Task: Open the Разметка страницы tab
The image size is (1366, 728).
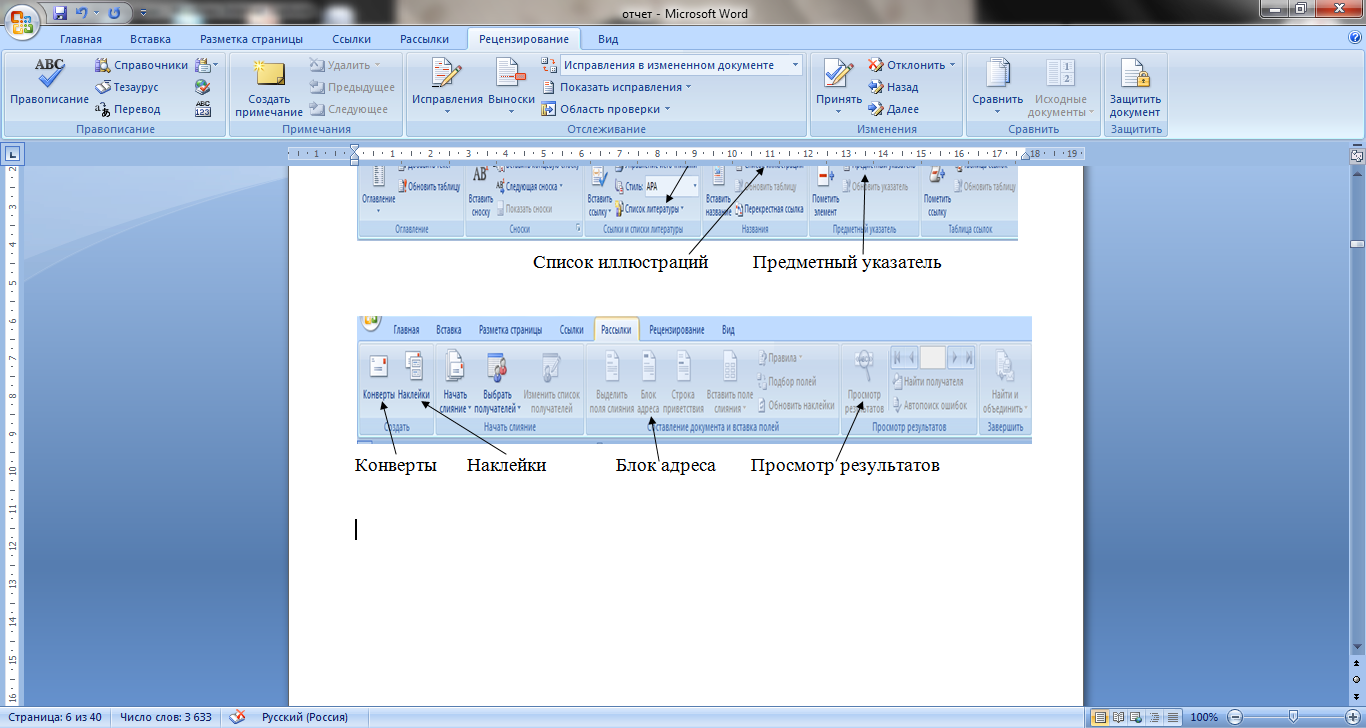Action: (x=251, y=39)
